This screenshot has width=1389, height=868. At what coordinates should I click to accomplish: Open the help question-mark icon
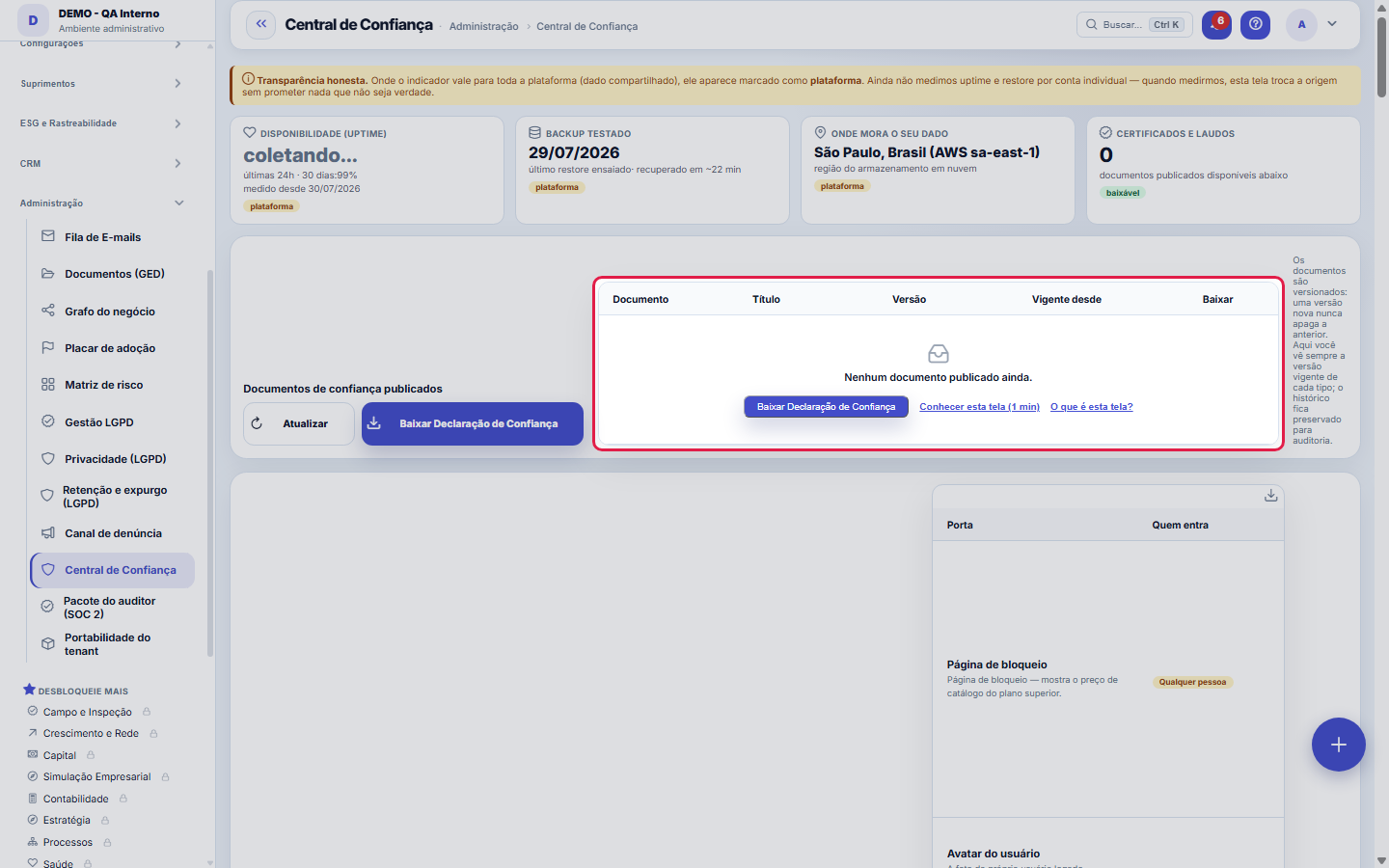(x=1255, y=25)
